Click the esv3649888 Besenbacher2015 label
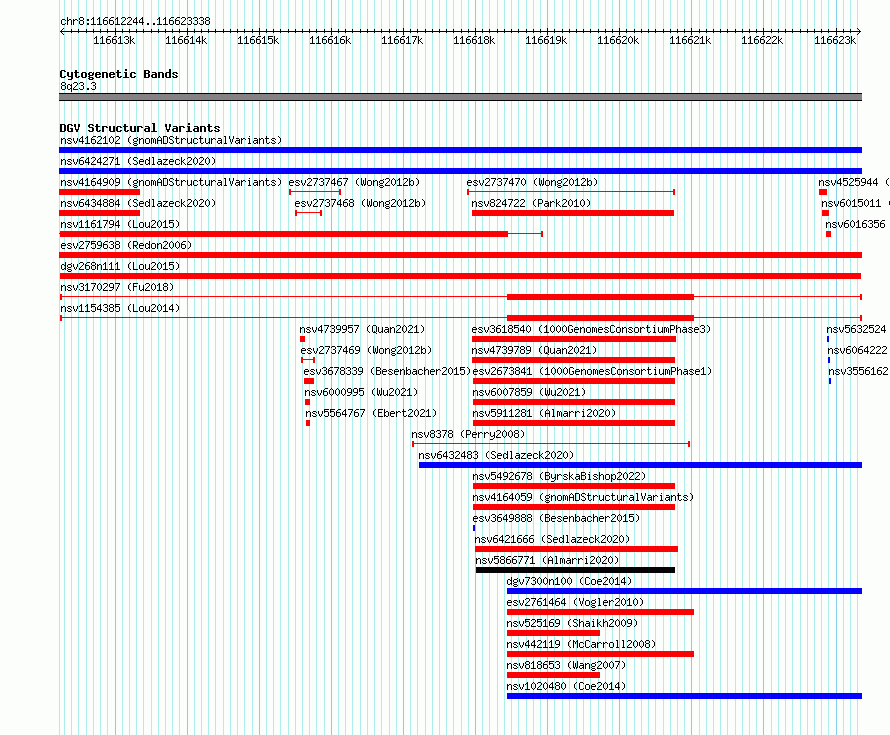This screenshot has height=735, width=890. [x=556, y=518]
